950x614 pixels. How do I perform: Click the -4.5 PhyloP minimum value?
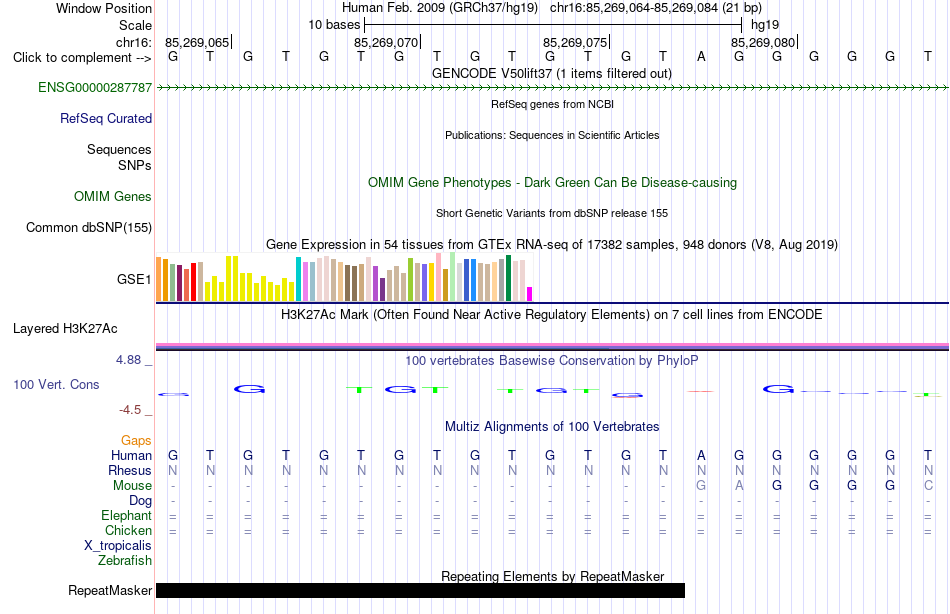pos(130,410)
